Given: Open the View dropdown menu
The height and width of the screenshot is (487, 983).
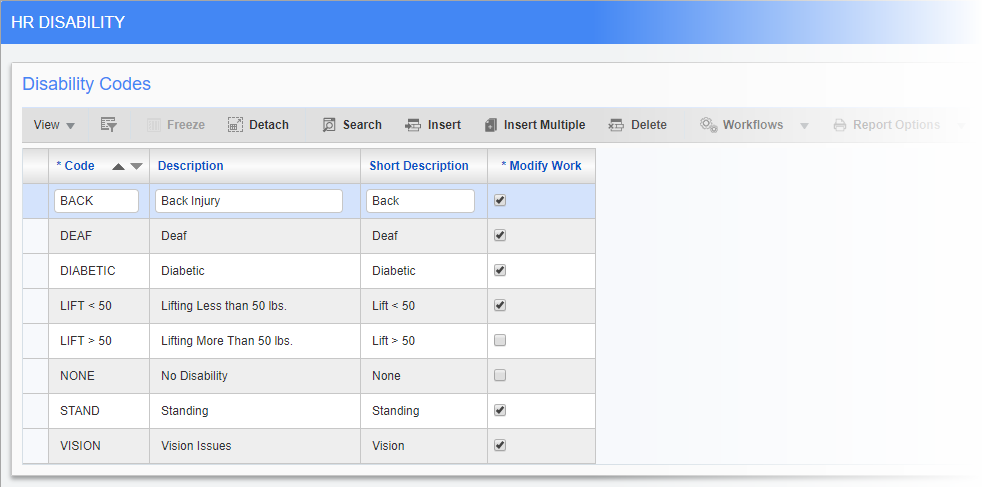Looking at the screenshot, I should [x=54, y=125].
